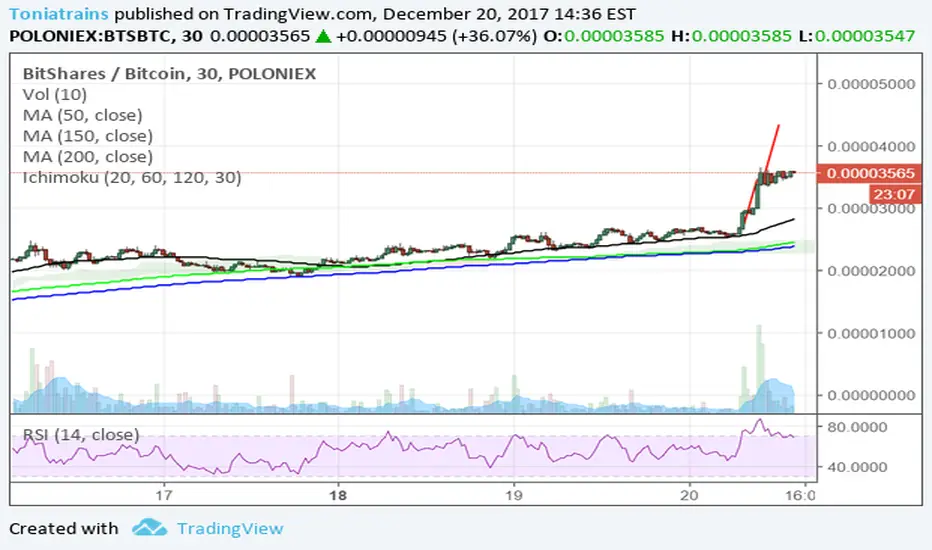Click the +0.00000945 (+36.07%) change value
The height and width of the screenshot is (550, 932).
[x=436, y=36]
